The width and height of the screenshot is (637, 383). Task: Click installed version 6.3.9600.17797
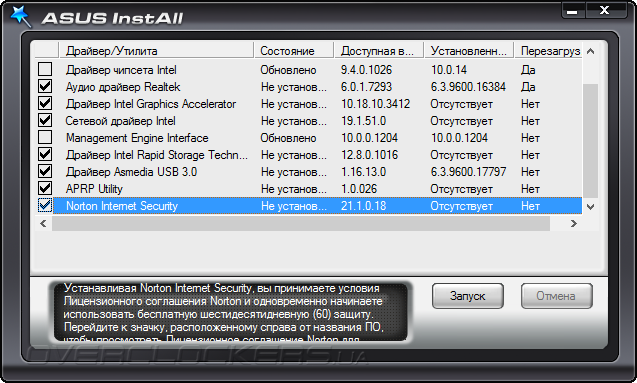(468, 172)
